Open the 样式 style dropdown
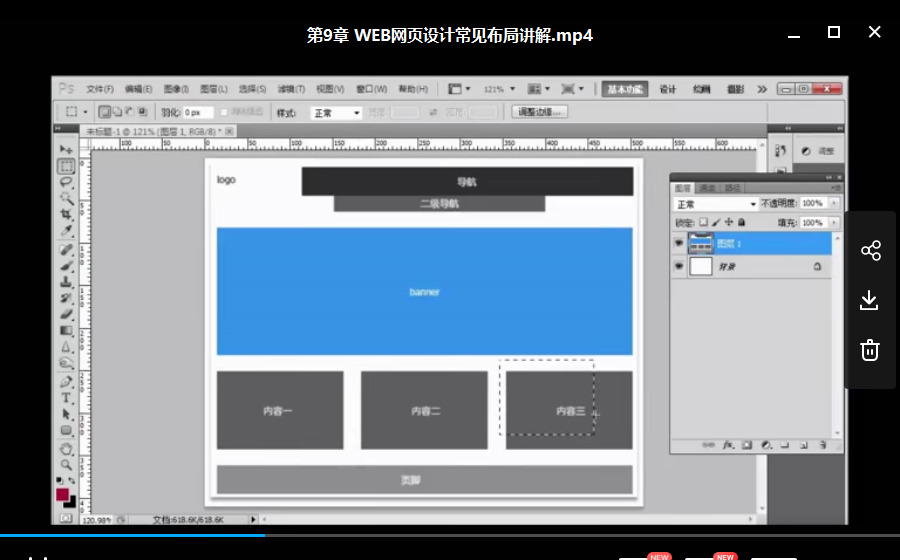900x560 pixels. point(336,112)
